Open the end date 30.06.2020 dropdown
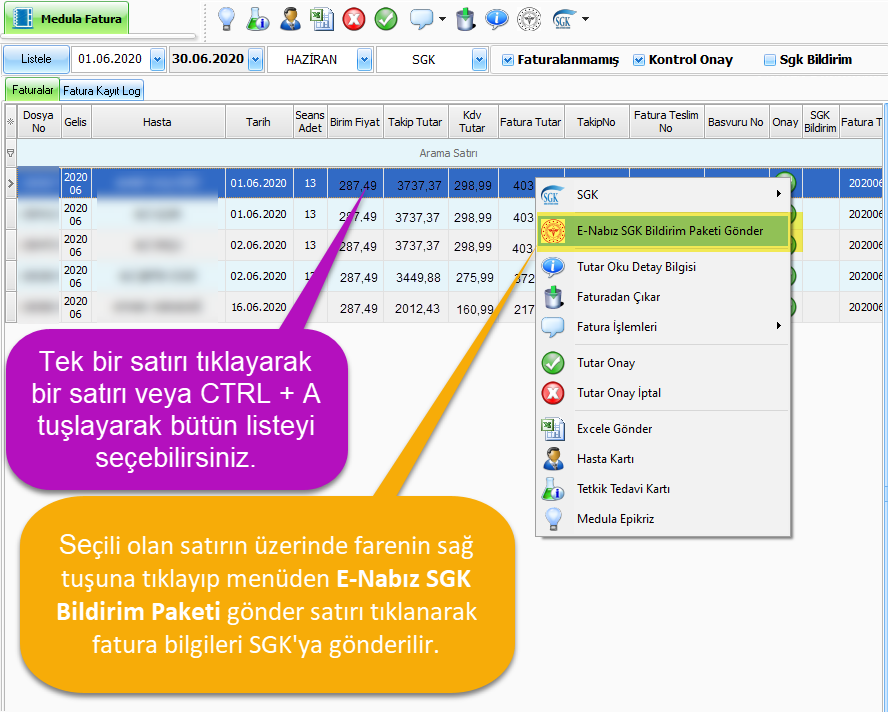889x712 pixels. pos(256,59)
